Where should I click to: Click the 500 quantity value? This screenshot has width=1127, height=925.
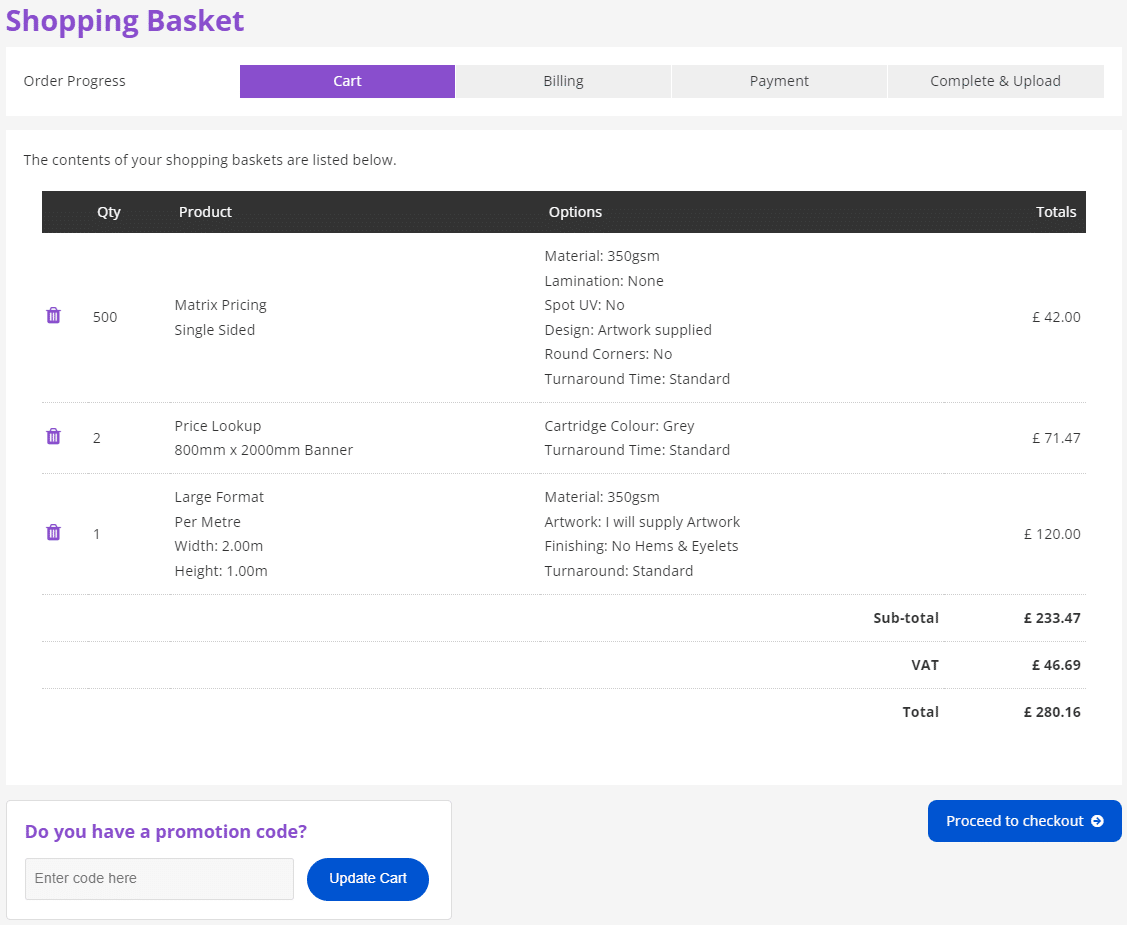[x=105, y=317]
